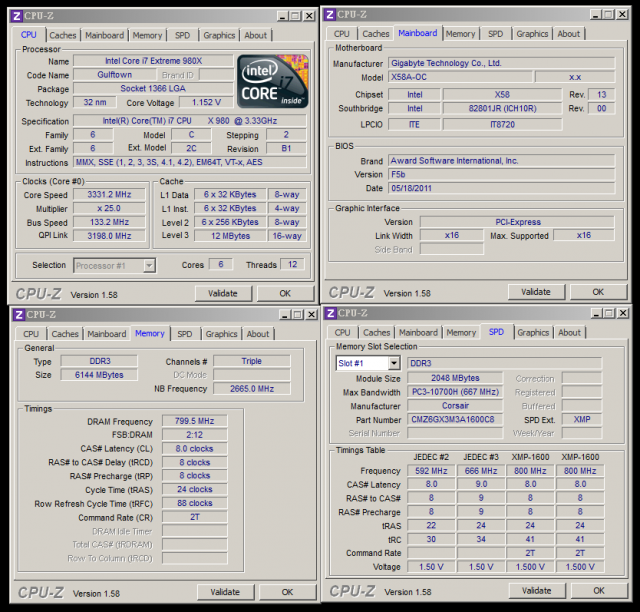This screenshot has width=640, height=612.
Task: Maximize the Mainboard tab window
Action: 609,14
